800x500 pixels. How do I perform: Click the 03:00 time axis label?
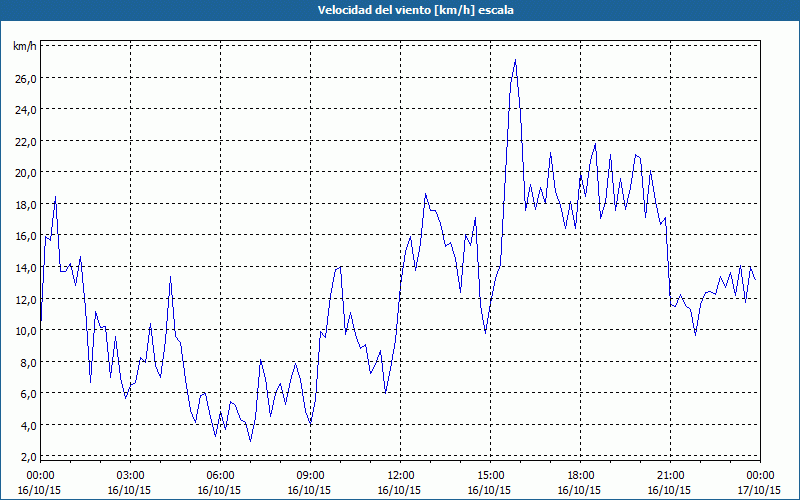(x=130, y=476)
